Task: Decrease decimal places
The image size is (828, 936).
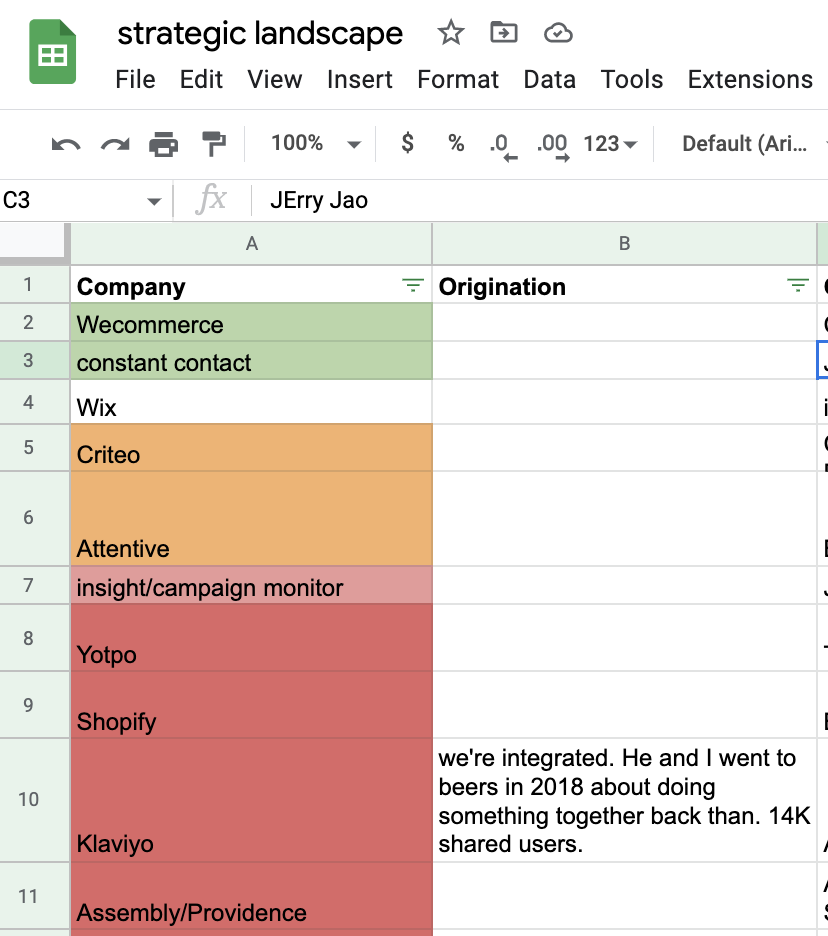Action: [x=503, y=146]
